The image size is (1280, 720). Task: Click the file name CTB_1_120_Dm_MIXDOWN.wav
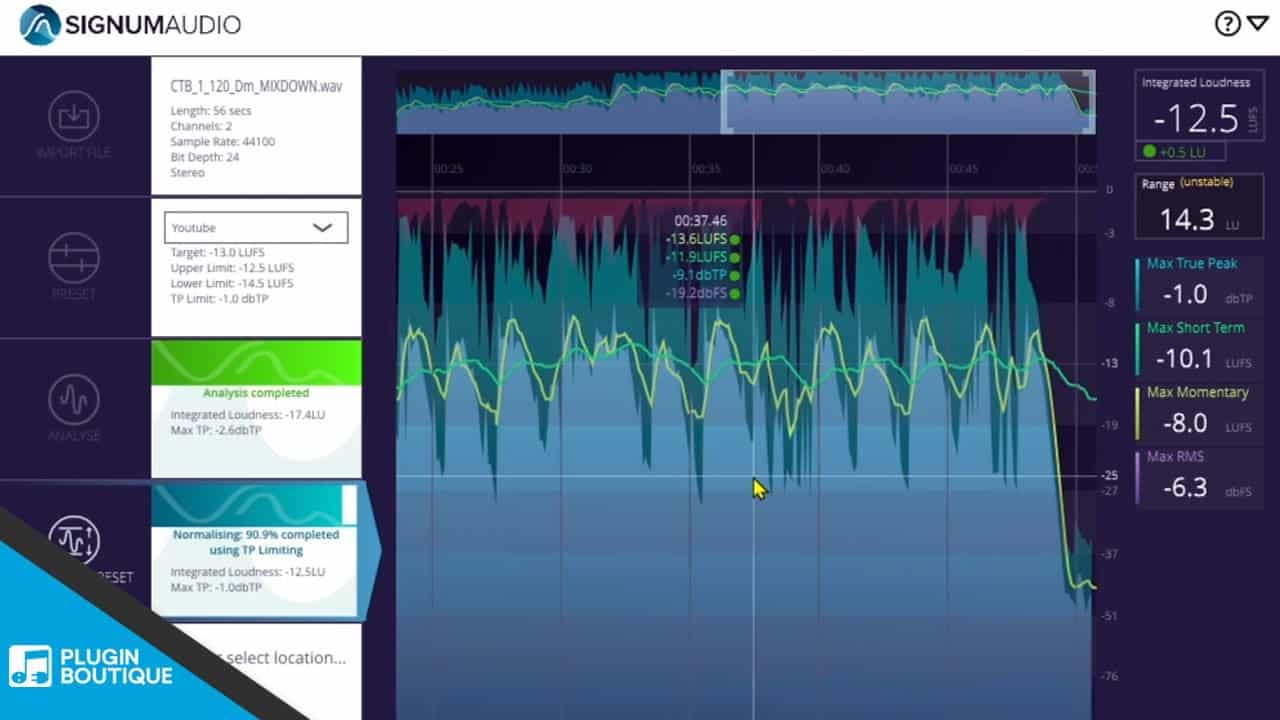click(257, 87)
